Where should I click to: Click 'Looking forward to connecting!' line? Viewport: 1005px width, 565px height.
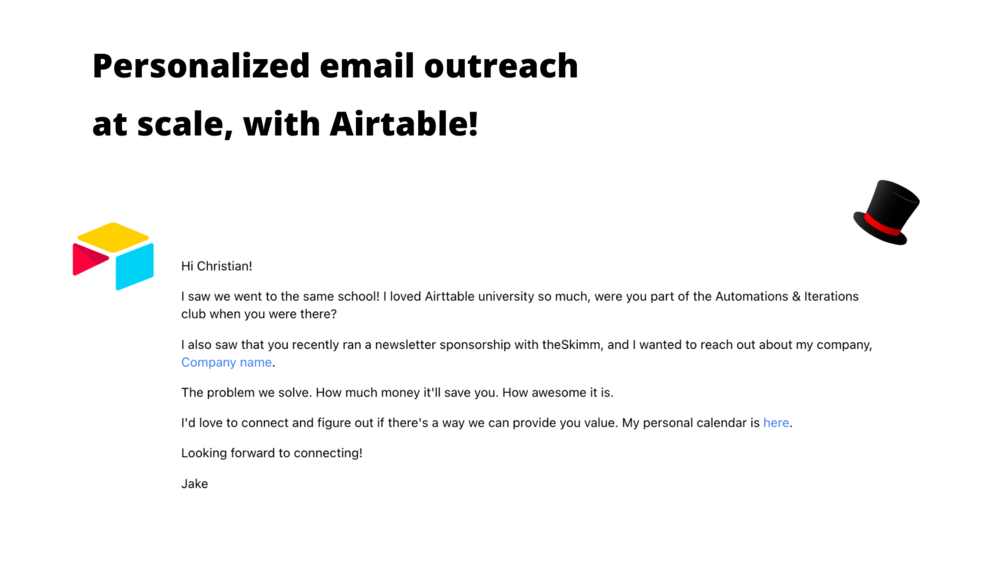(x=272, y=453)
